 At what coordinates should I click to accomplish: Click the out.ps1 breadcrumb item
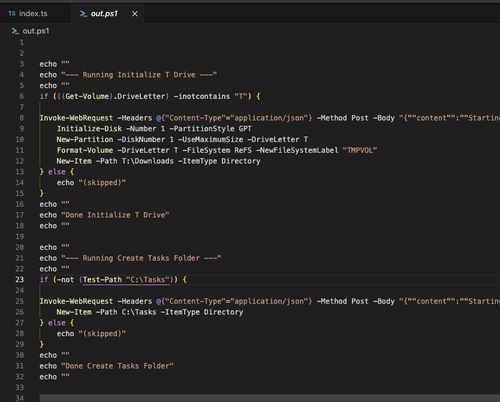pyautogui.click(x=36, y=31)
